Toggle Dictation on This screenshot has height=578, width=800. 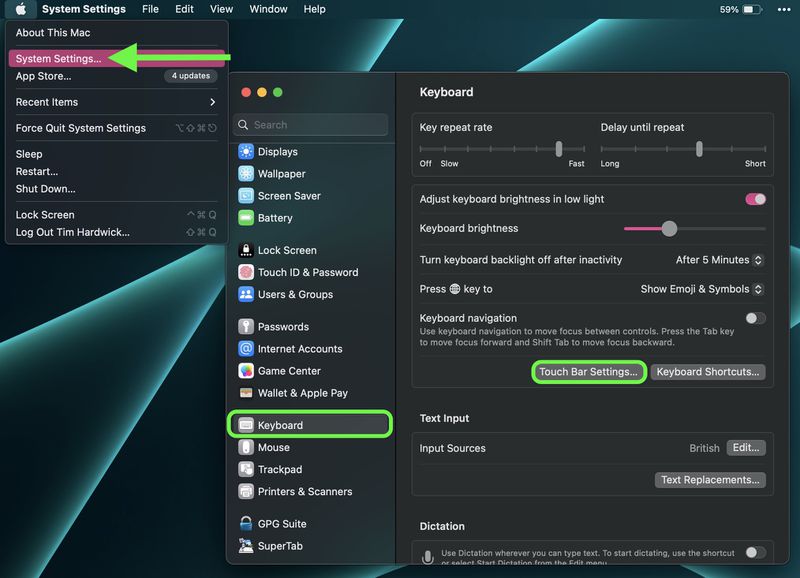tap(755, 553)
